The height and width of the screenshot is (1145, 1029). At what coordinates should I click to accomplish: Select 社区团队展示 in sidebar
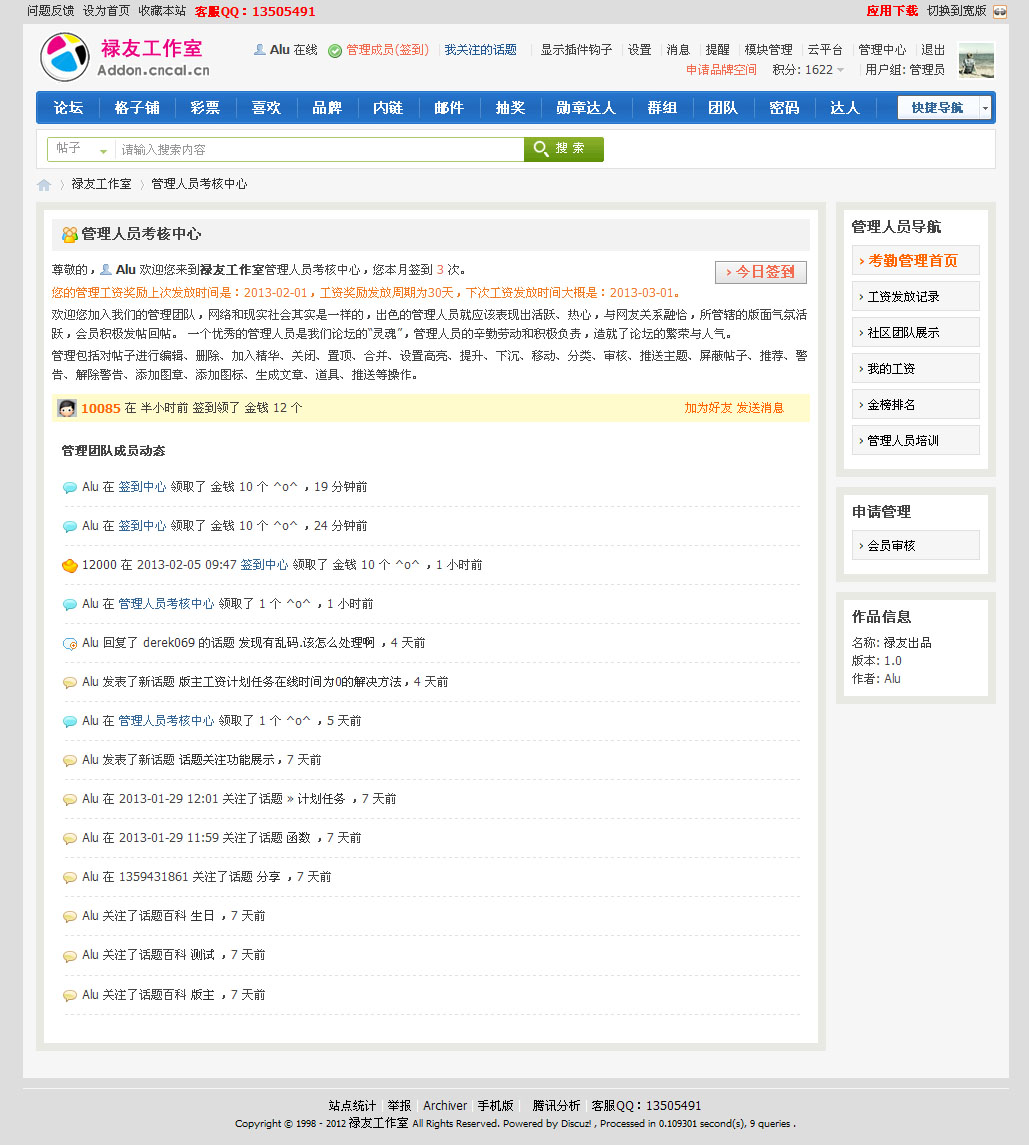(x=915, y=332)
